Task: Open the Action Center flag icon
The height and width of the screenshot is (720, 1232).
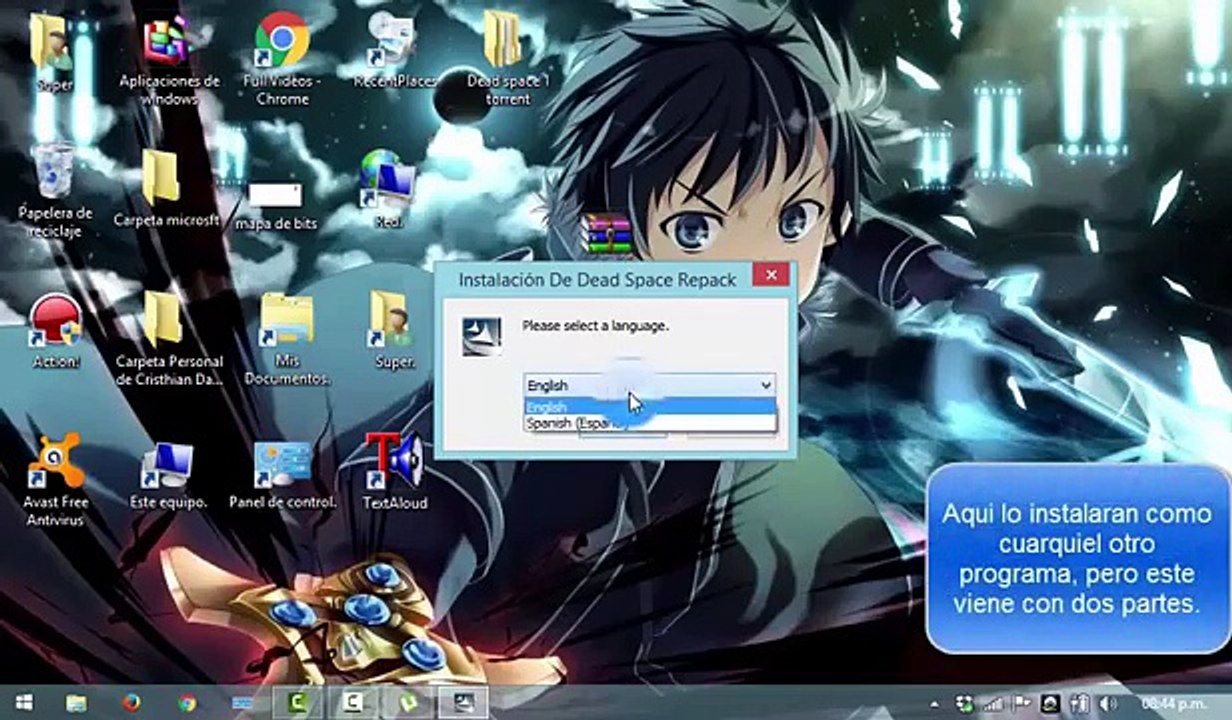Action: point(1022,704)
